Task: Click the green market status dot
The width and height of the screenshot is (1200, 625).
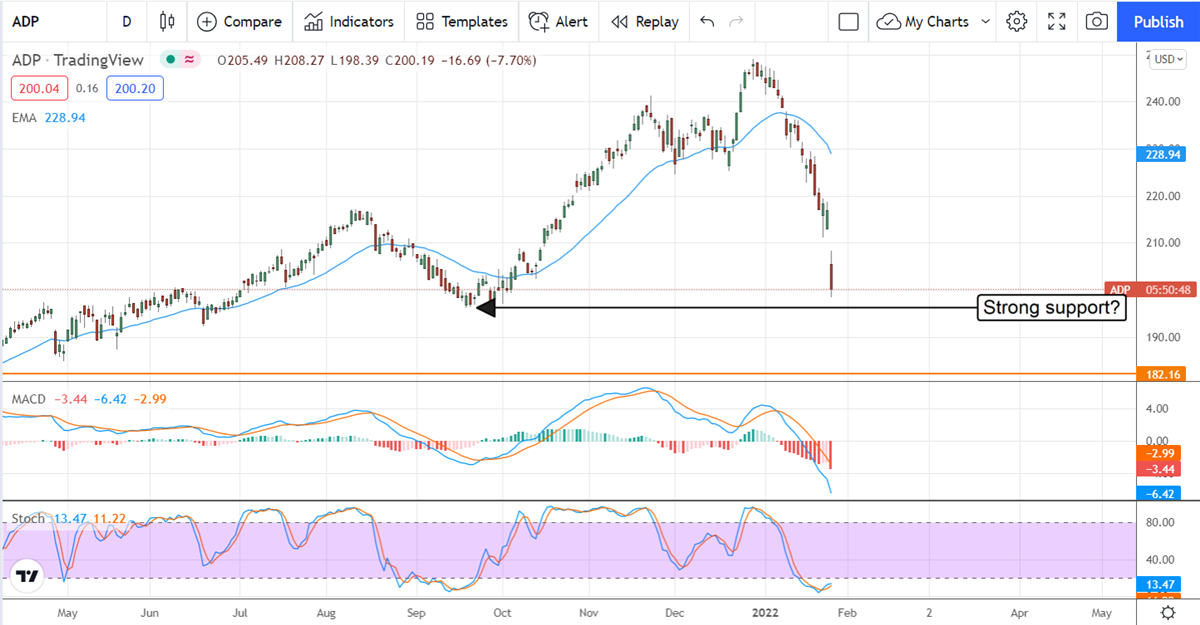Action: coord(171,60)
